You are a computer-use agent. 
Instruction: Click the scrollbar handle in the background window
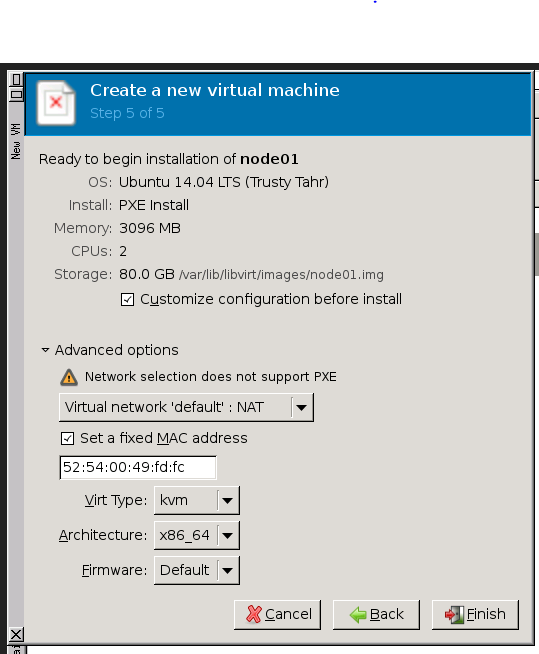point(536,254)
